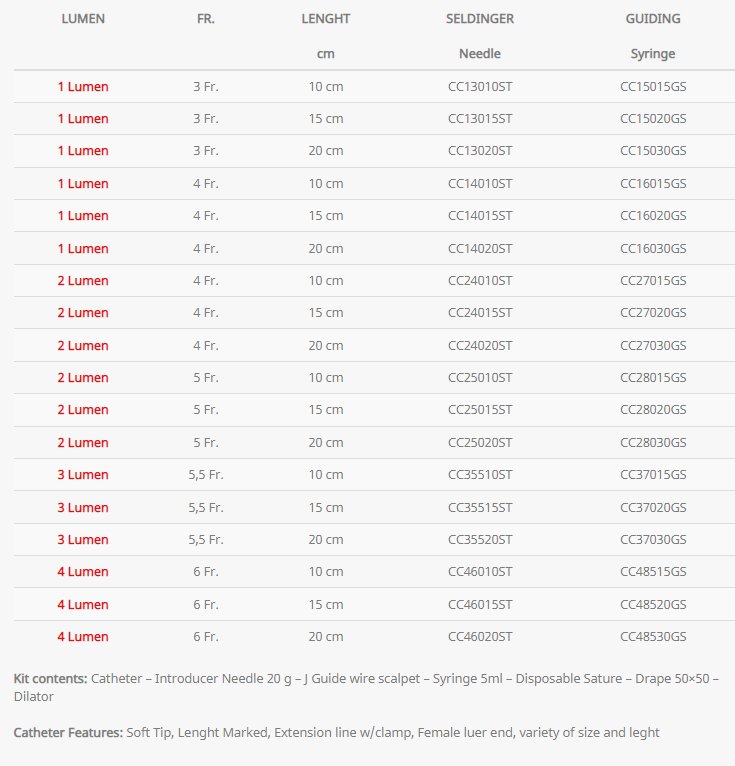Click the CC48520GS product code
This screenshot has width=735, height=766.
(x=653, y=605)
